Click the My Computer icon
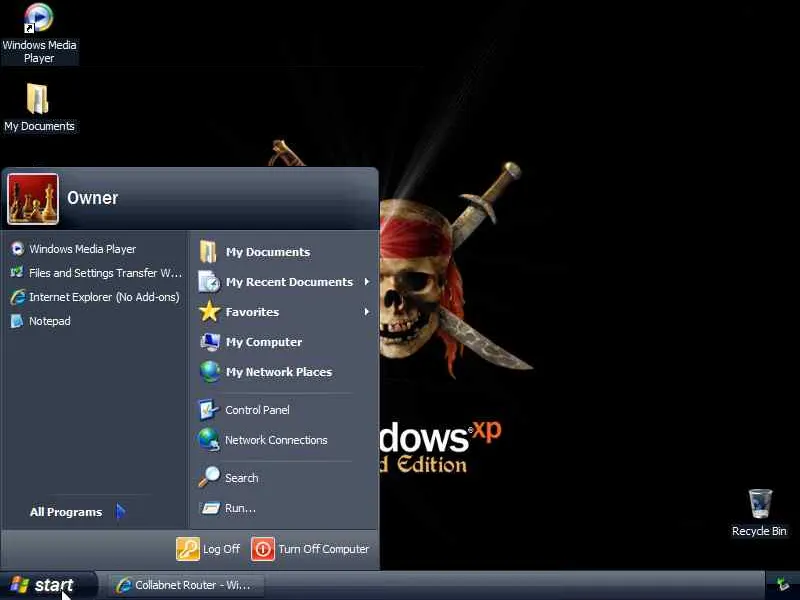This screenshot has width=800, height=600. [x=210, y=341]
